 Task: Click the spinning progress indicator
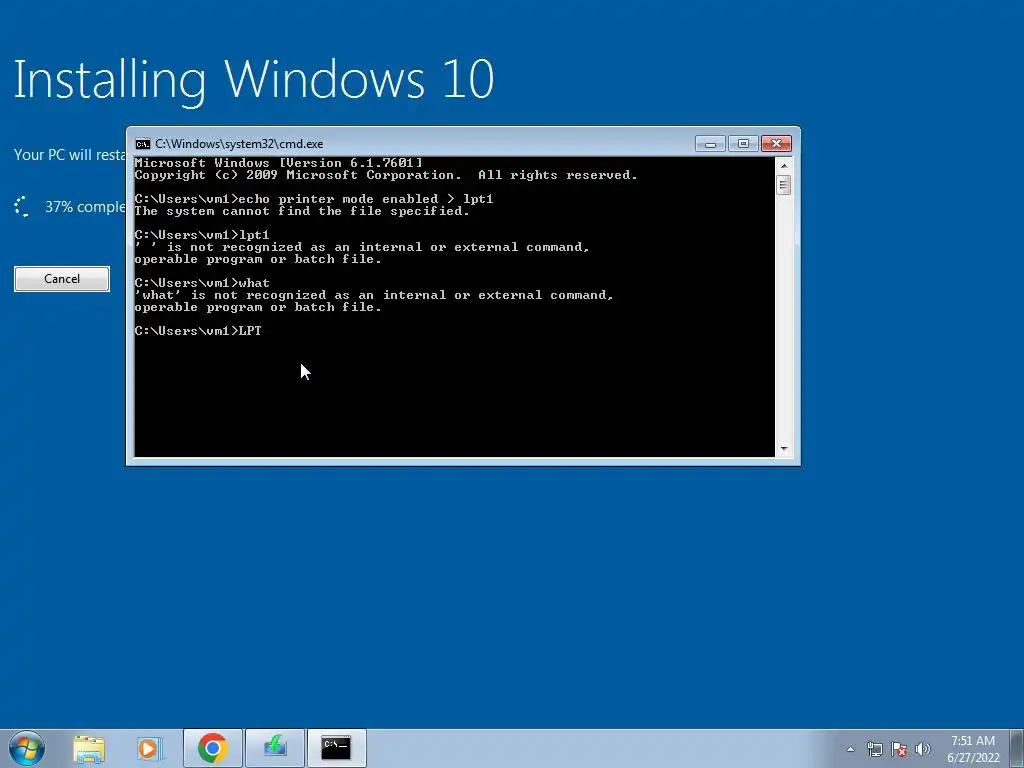(22, 206)
